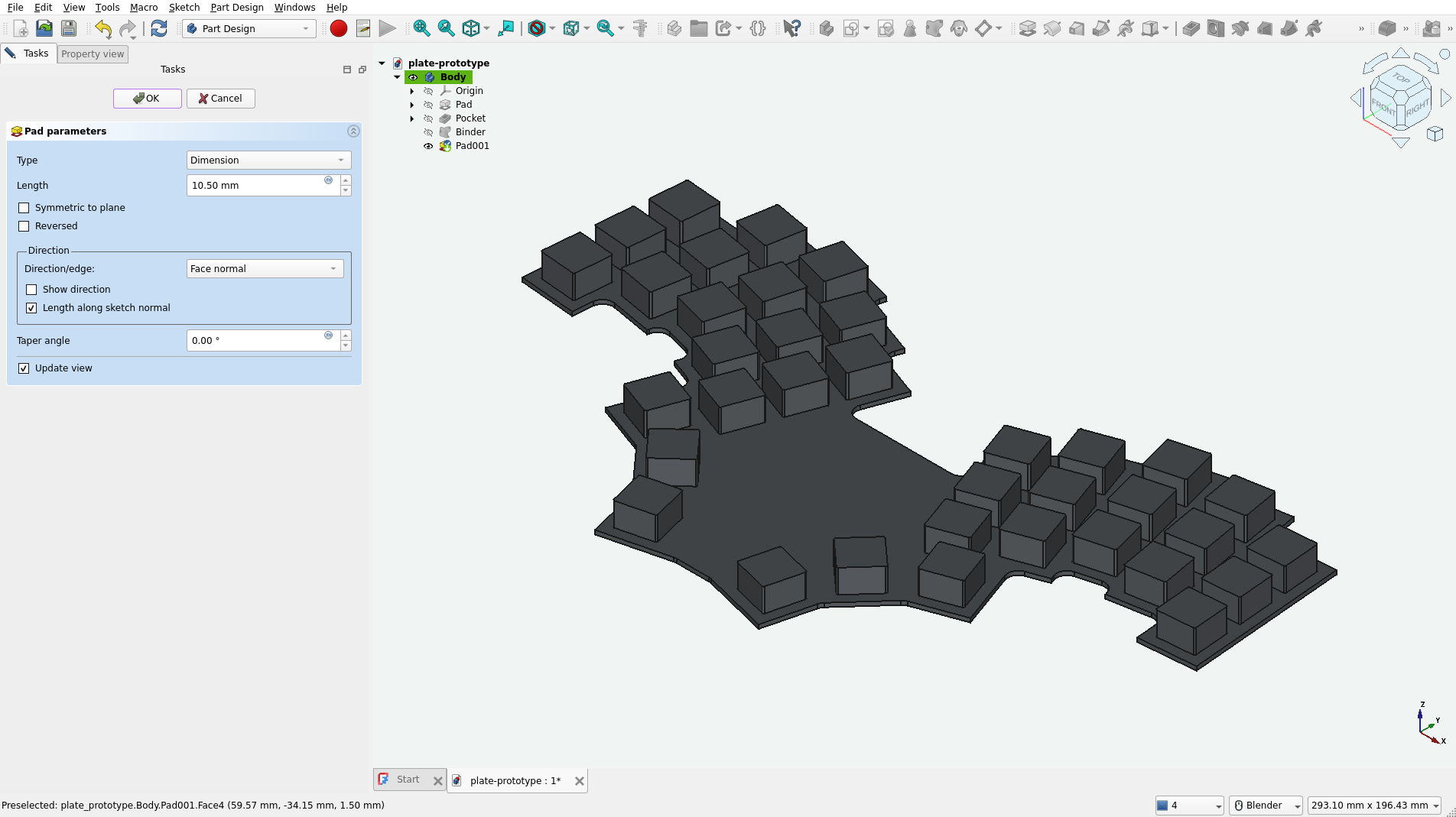Image resolution: width=1456 pixels, height=817 pixels.
Task: Select the Pocket tool
Action: 1191,28
